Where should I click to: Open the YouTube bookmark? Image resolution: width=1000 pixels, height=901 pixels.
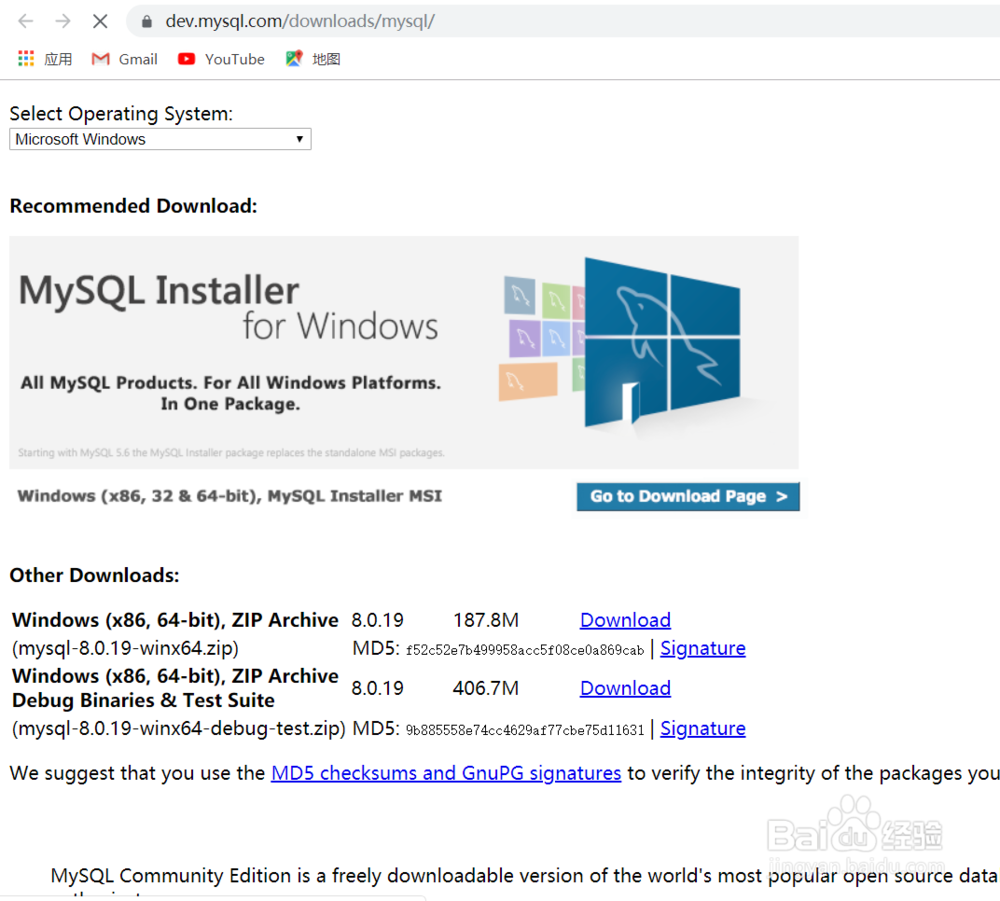pyautogui.click(x=220, y=59)
